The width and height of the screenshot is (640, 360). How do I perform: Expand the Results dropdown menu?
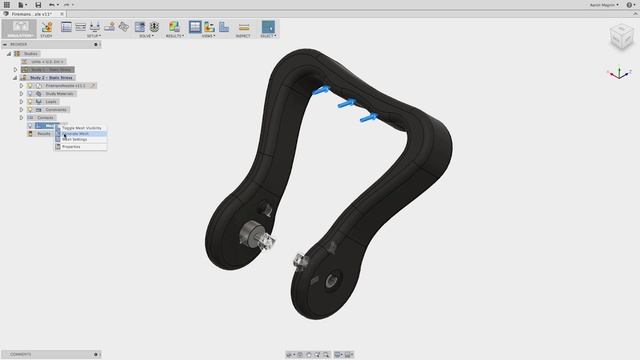pos(175,36)
